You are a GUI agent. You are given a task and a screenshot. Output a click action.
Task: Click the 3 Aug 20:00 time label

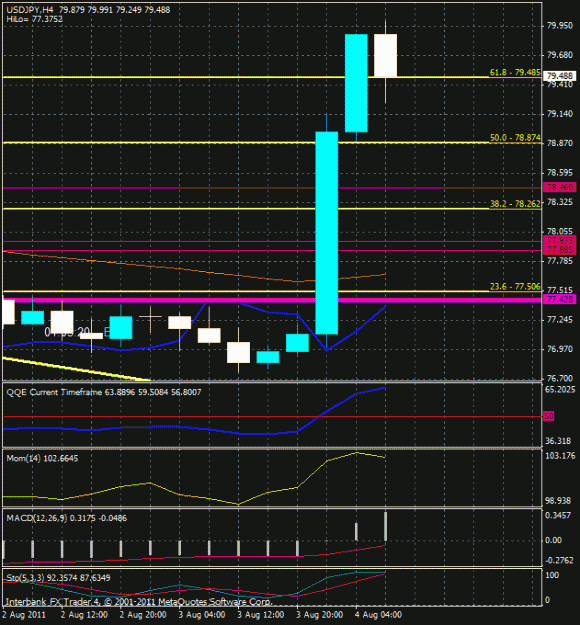tap(320, 615)
